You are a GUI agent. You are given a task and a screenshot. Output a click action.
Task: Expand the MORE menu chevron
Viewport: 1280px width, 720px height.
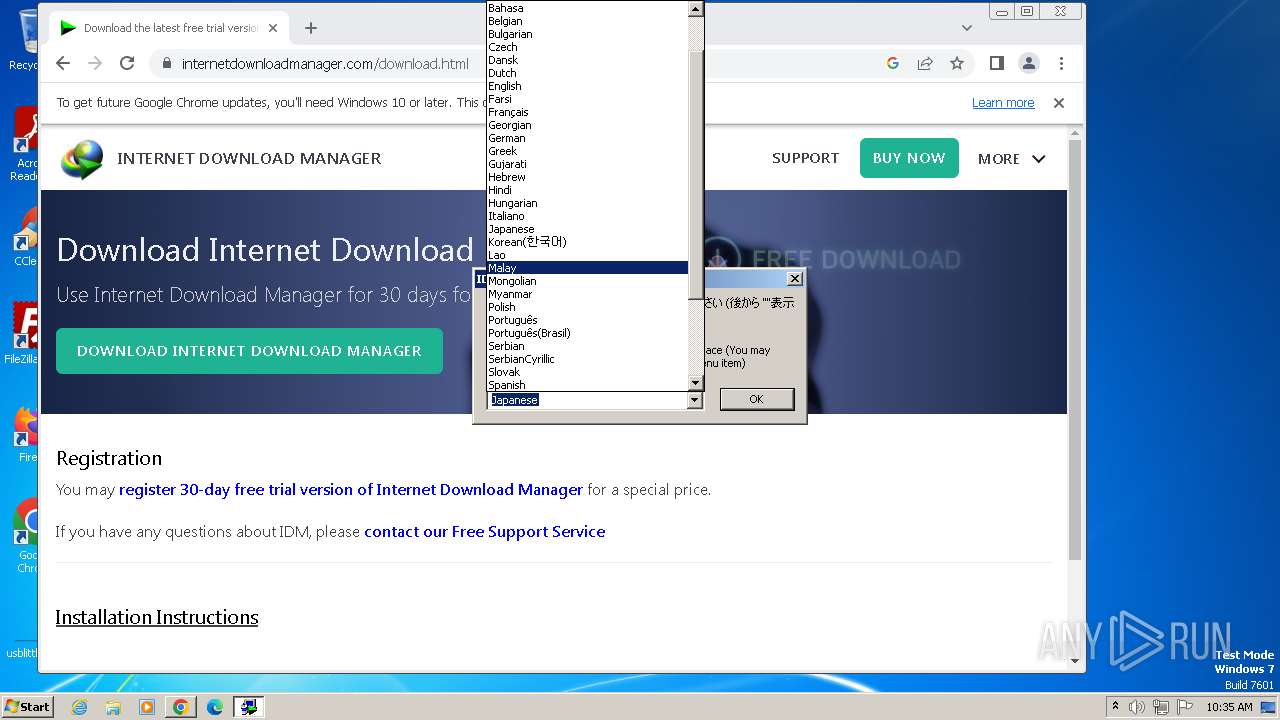click(1038, 159)
